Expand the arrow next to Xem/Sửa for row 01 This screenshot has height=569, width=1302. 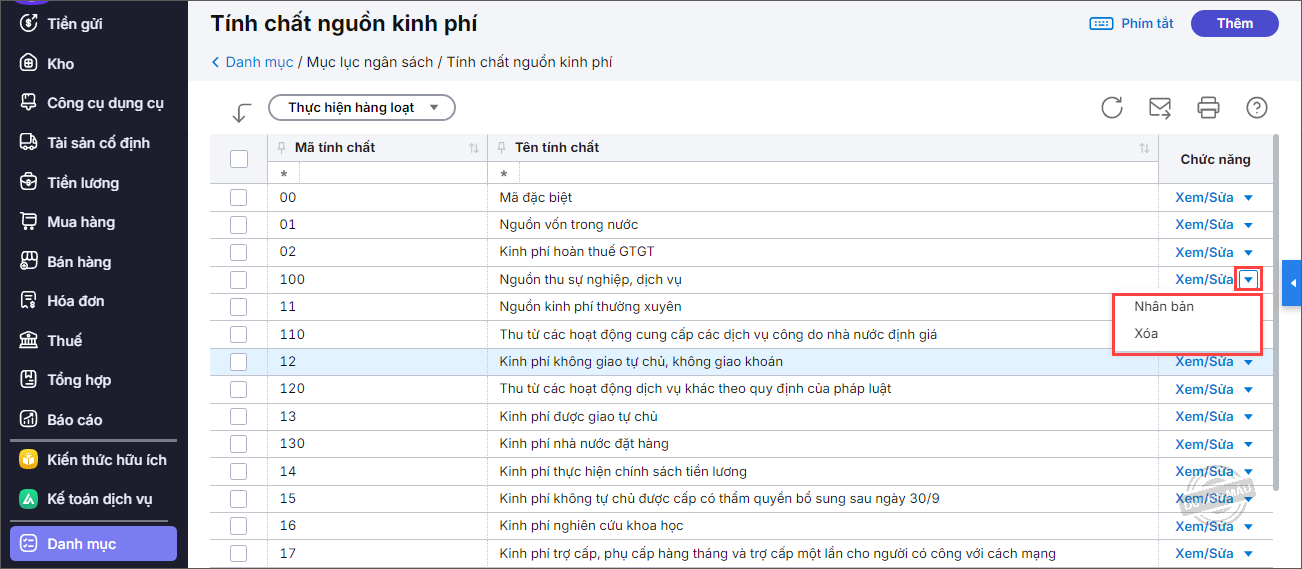tap(1248, 225)
